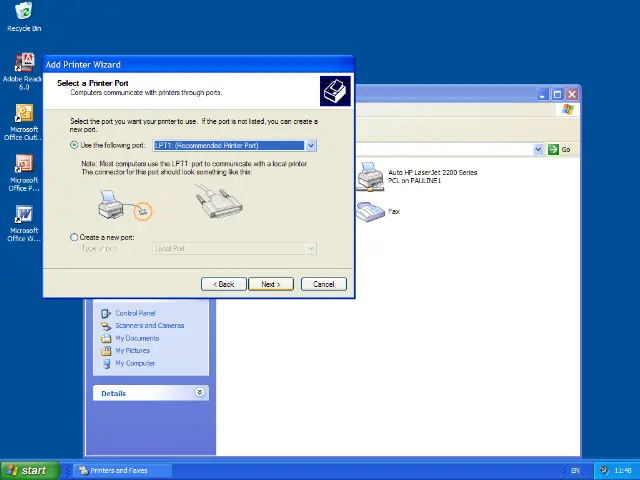
Task: Open the LPT1 printer port dropdown
Action: (311, 145)
